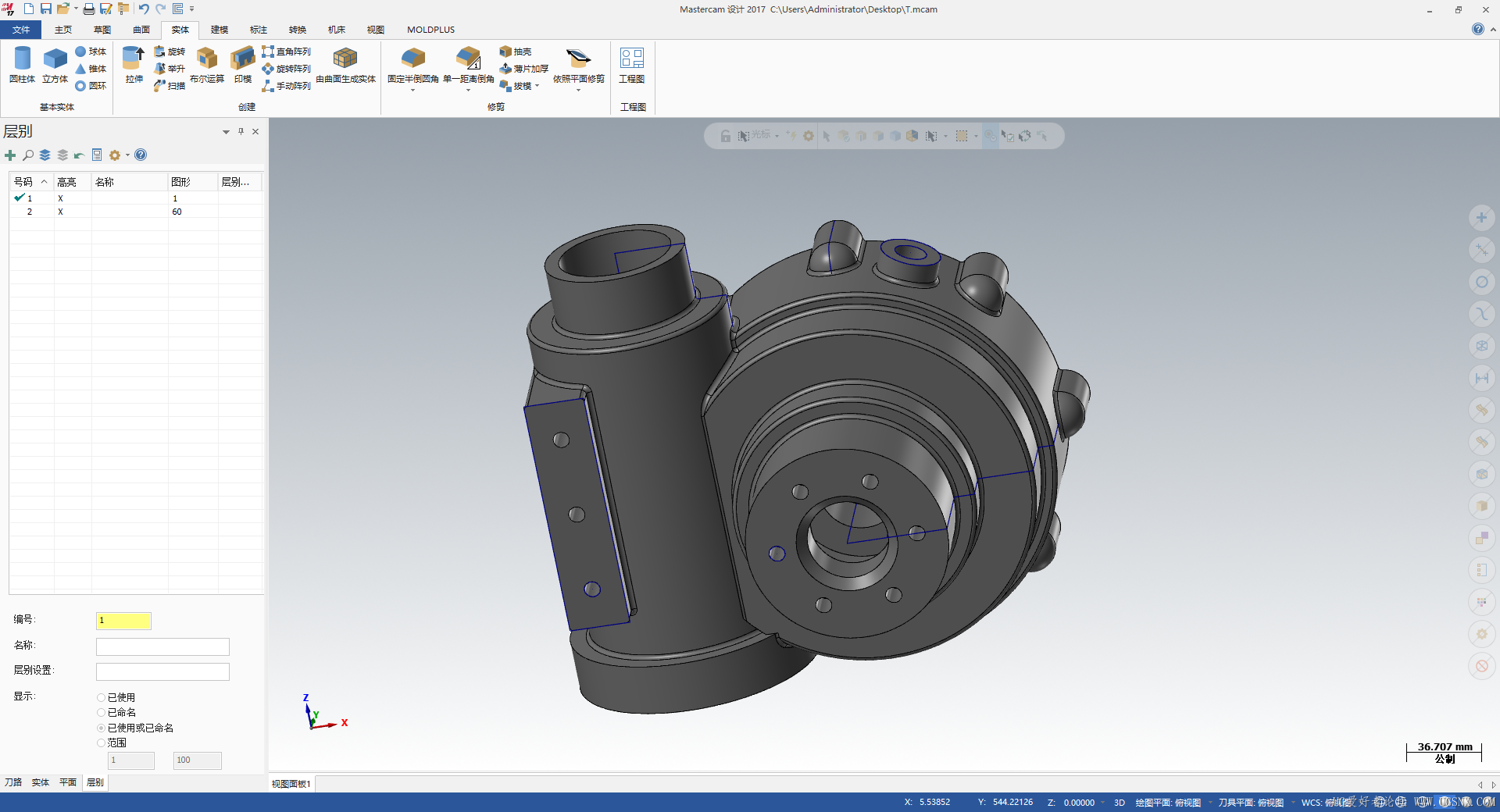Expand the 固定半倒圆角 fillet dropdown arrow

coord(412,91)
